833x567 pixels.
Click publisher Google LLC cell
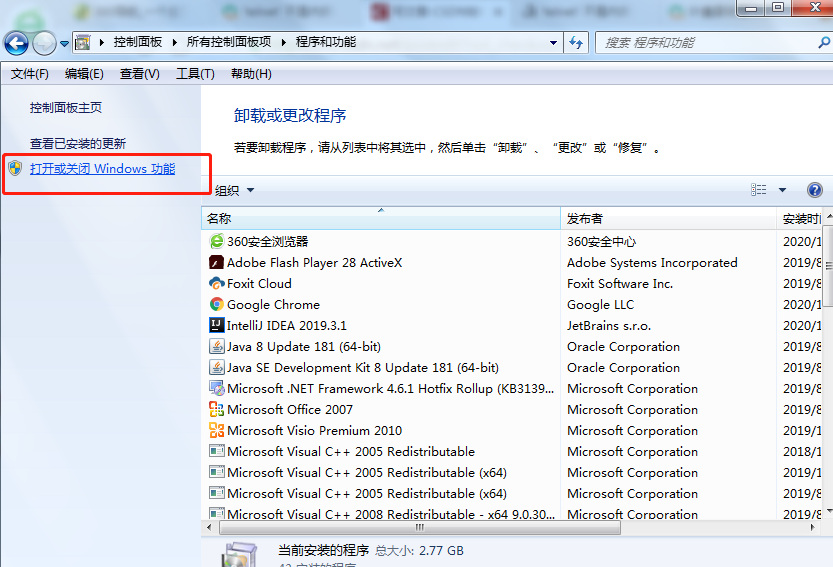click(x=600, y=304)
